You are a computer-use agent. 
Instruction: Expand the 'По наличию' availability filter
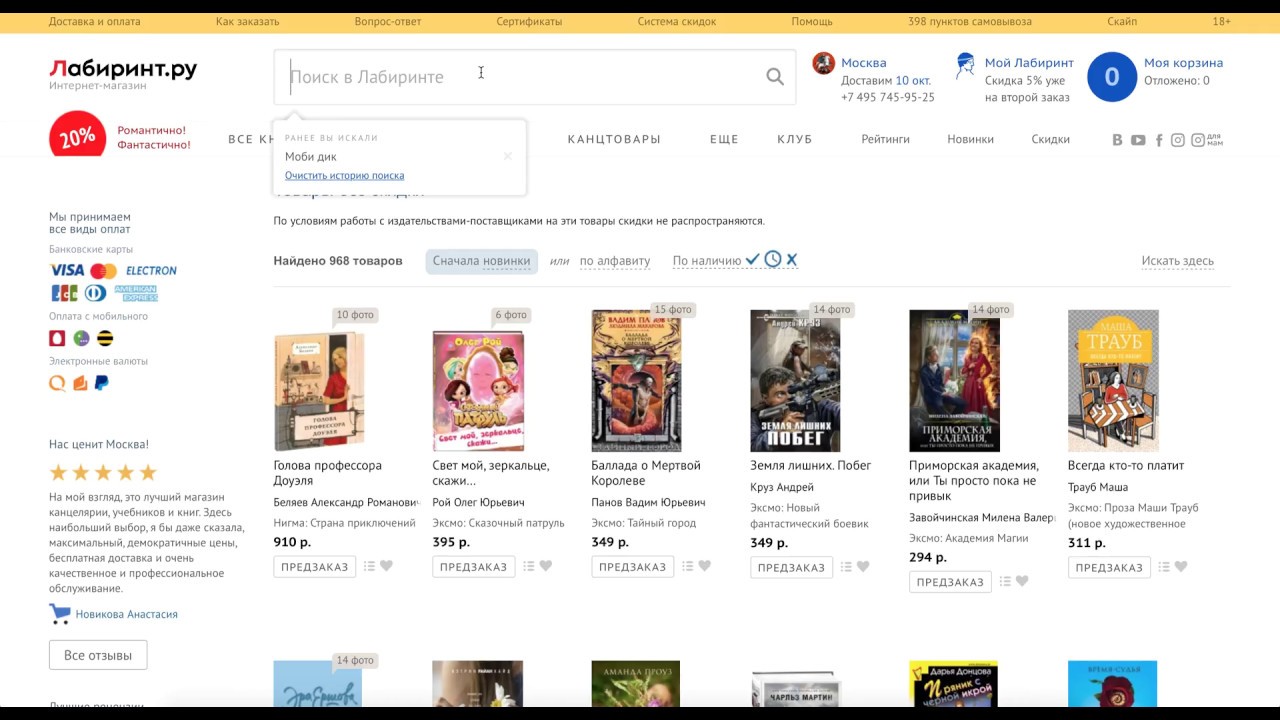(x=707, y=261)
